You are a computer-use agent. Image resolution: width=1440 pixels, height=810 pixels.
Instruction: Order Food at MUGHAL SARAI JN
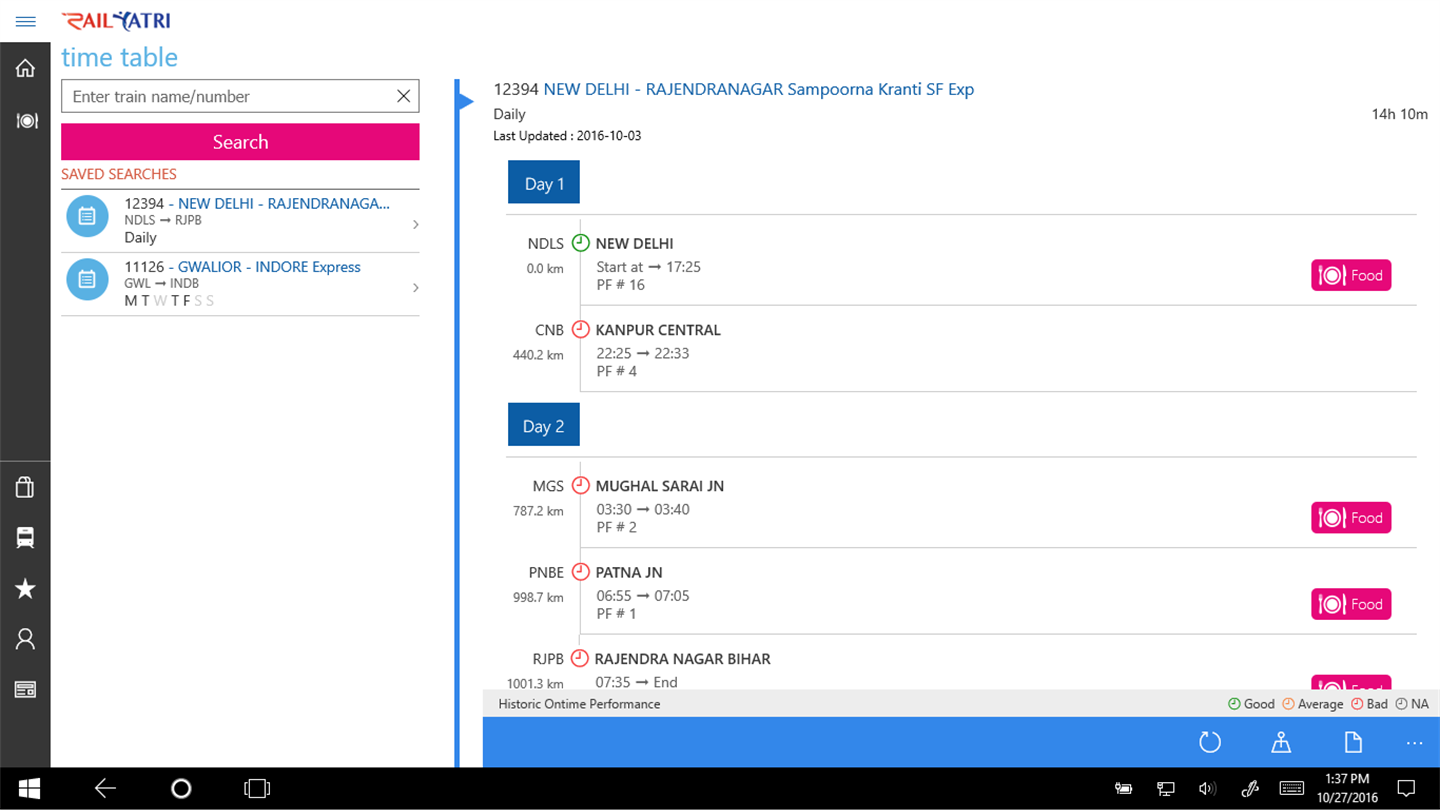[1351, 518]
